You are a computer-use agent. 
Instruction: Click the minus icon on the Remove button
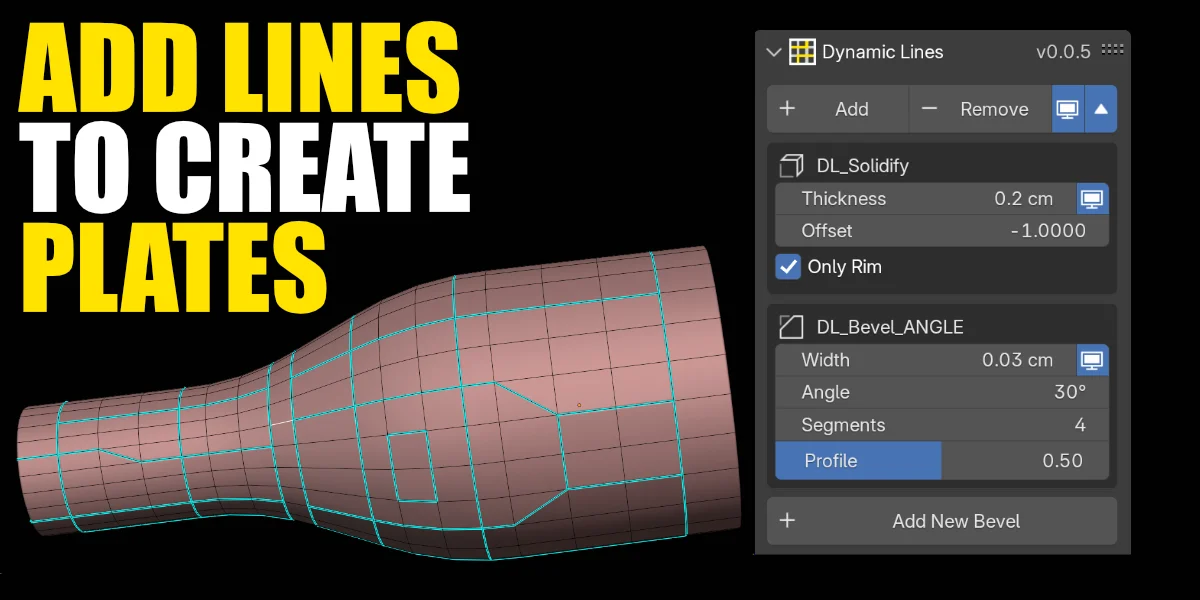(929, 109)
